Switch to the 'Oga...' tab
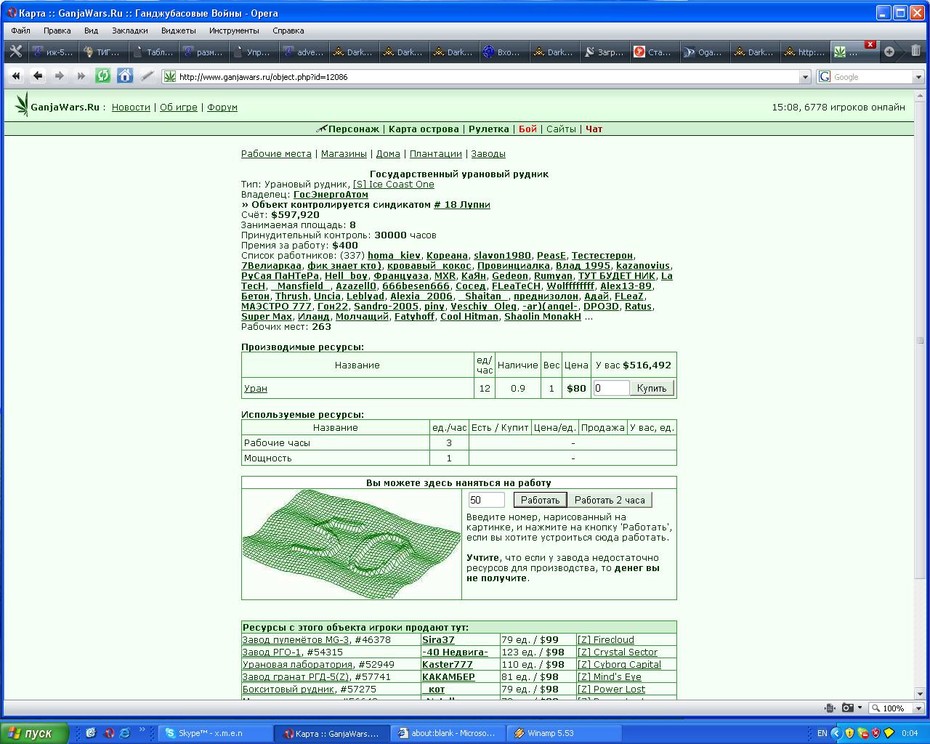 coord(703,52)
